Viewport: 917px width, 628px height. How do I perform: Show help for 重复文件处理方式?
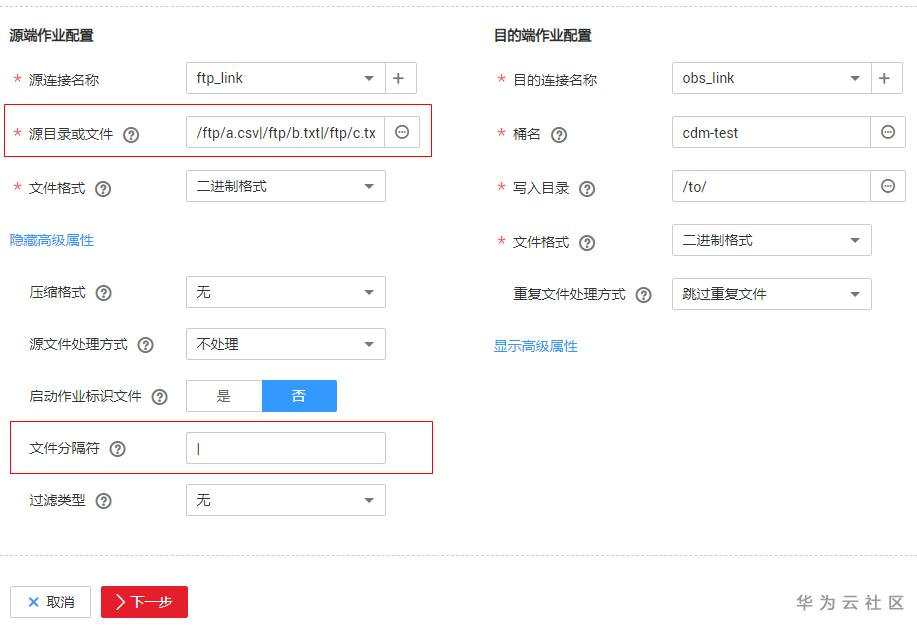pos(643,295)
